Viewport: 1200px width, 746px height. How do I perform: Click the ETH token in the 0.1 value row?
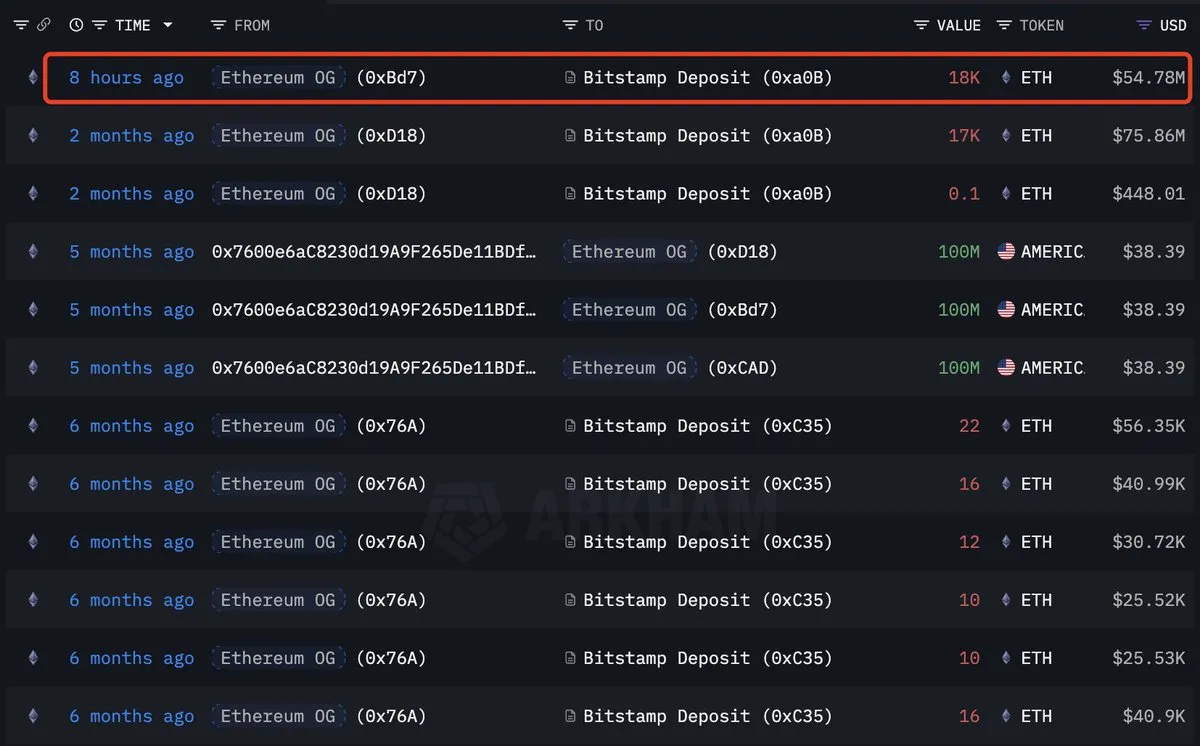[x=1036, y=194]
